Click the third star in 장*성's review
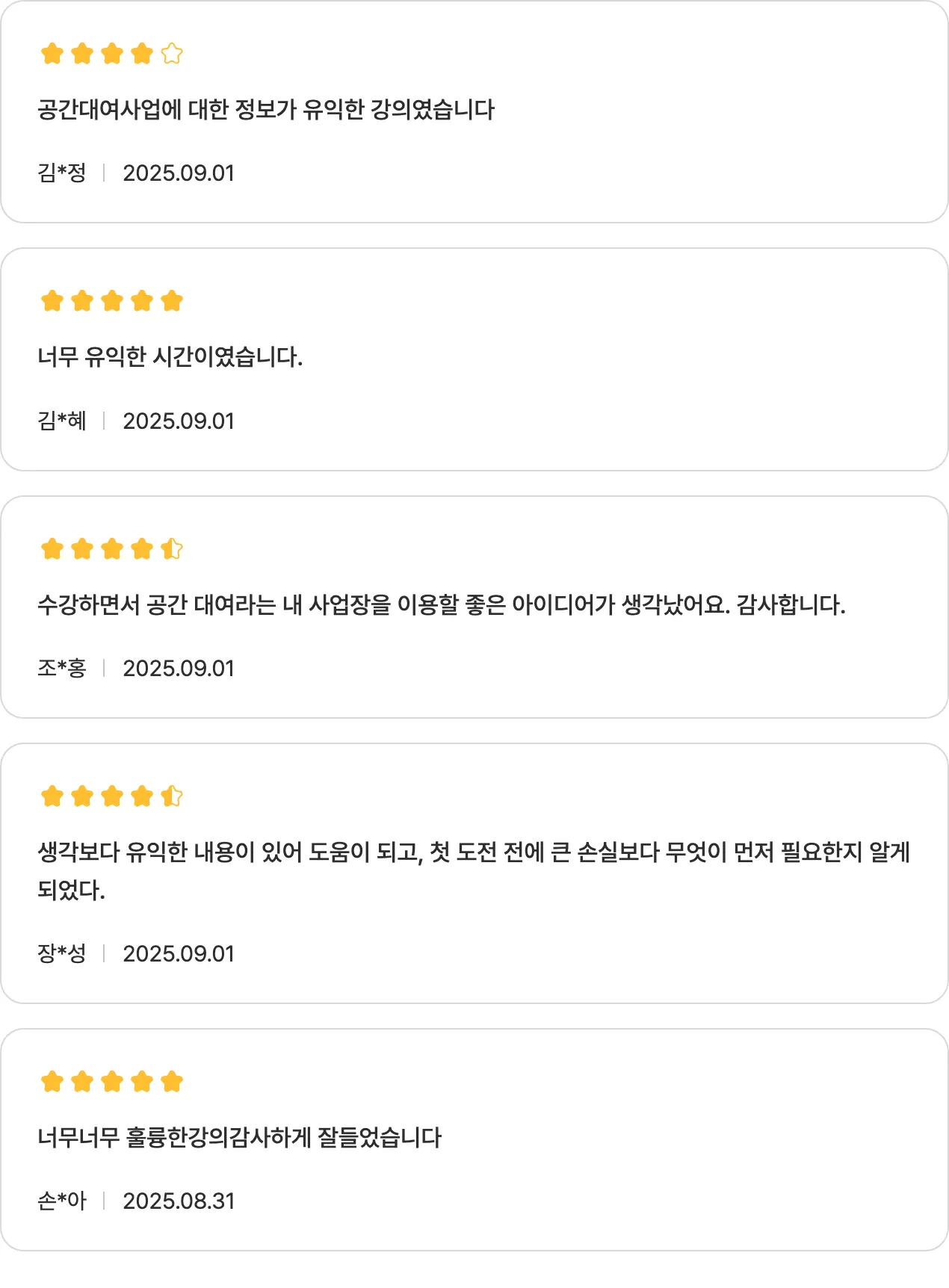Image resolution: width=949 pixels, height=1288 pixels. [x=112, y=796]
